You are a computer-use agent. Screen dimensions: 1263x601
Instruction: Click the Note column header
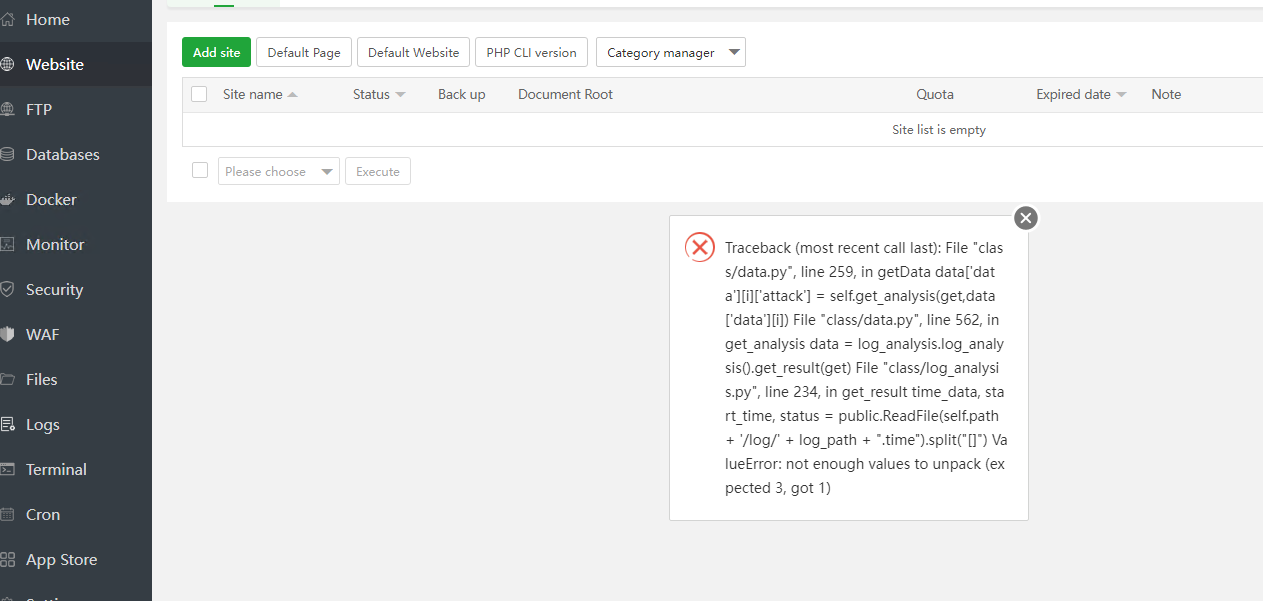click(1166, 95)
